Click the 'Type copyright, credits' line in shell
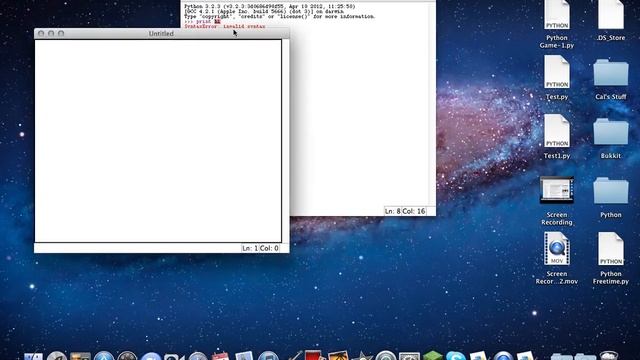 [279, 16]
